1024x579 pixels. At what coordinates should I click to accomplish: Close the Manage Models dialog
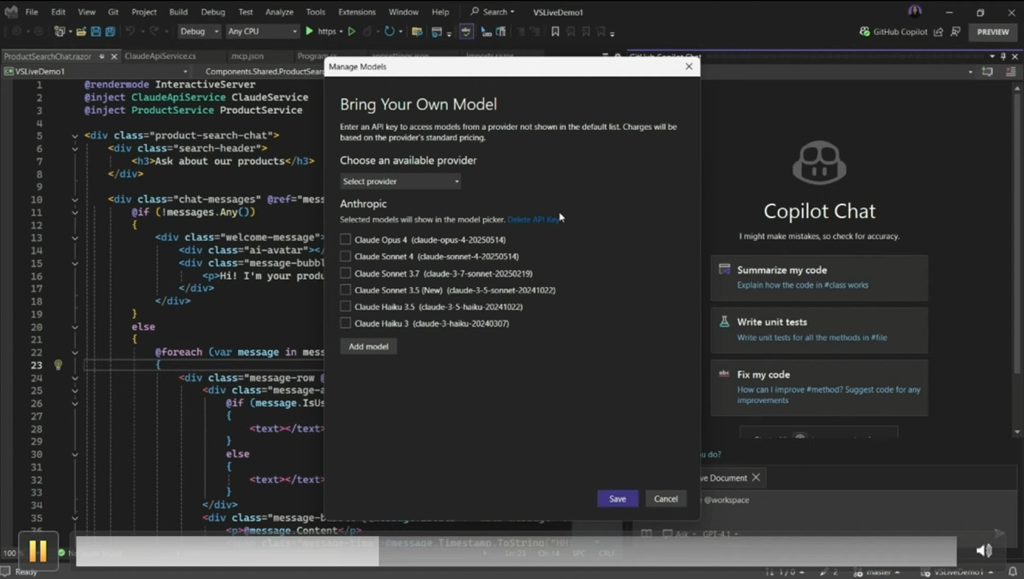(688, 67)
